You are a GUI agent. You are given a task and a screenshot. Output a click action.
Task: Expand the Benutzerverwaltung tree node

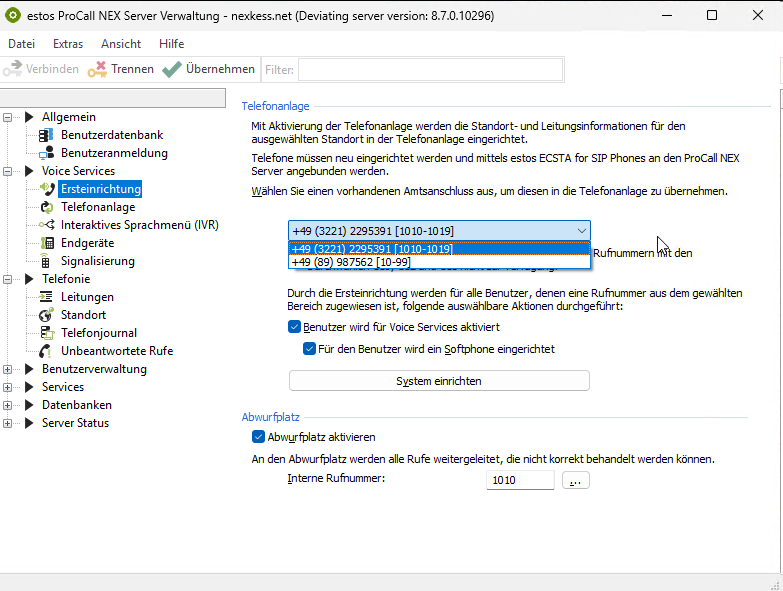click(9, 369)
